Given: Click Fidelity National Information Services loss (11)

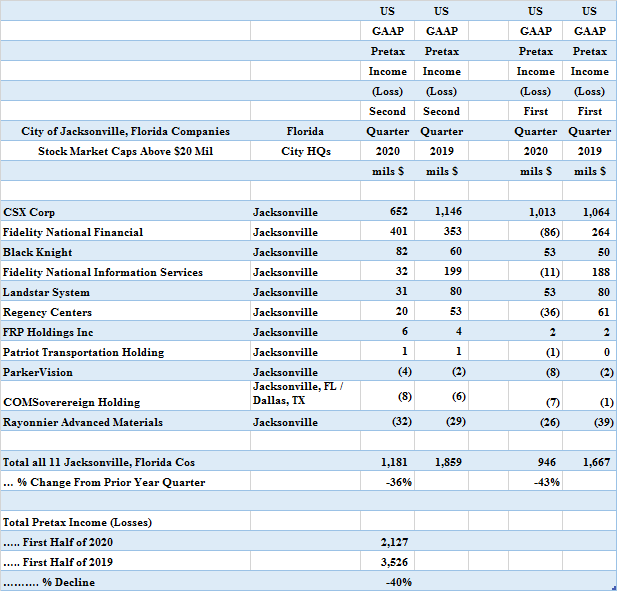Looking at the screenshot, I should [550, 272].
